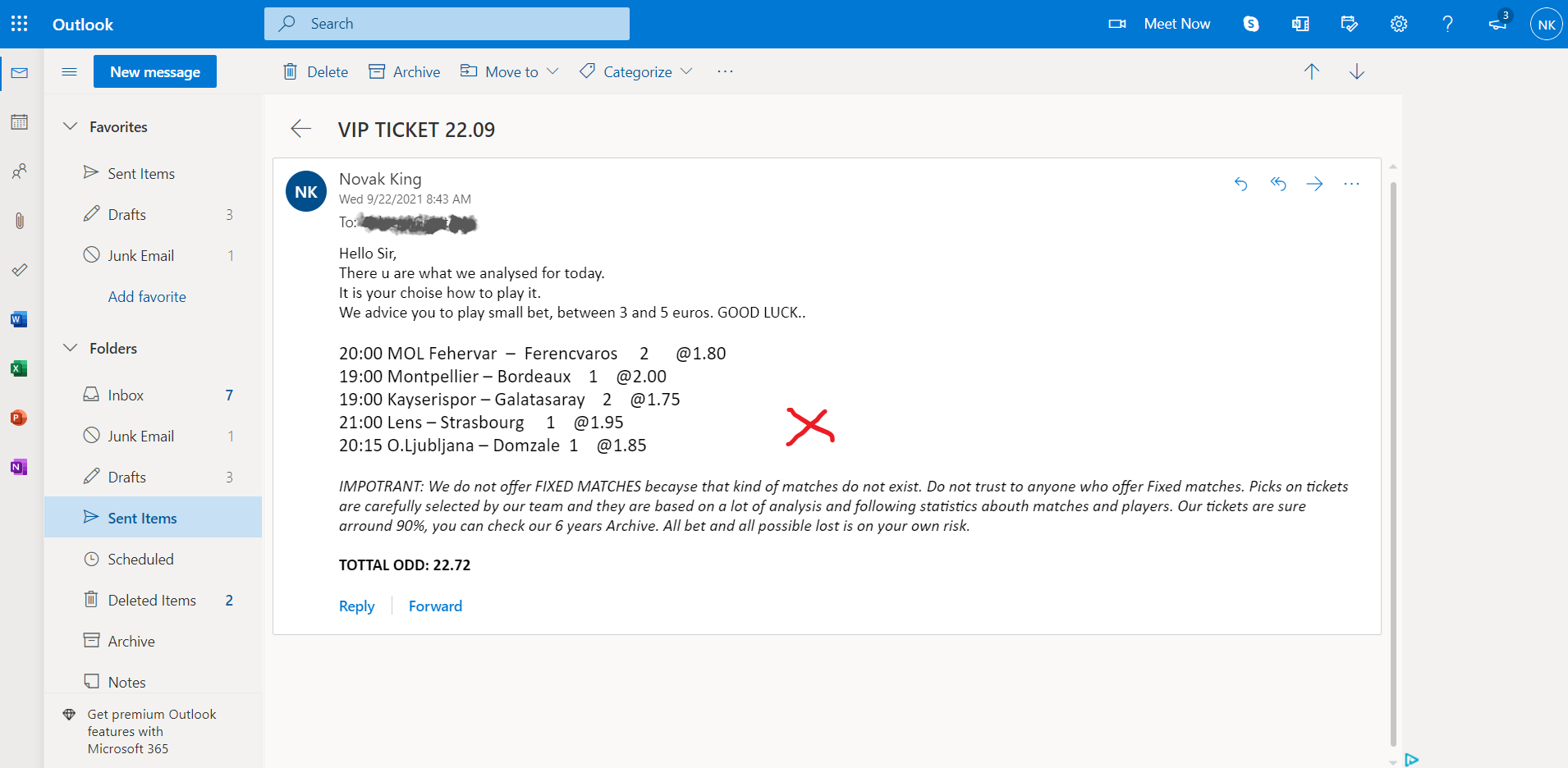Viewport: 1568px width, 768px height.
Task: Launch Excel from the left rail
Action: pyautogui.click(x=19, y=368)
